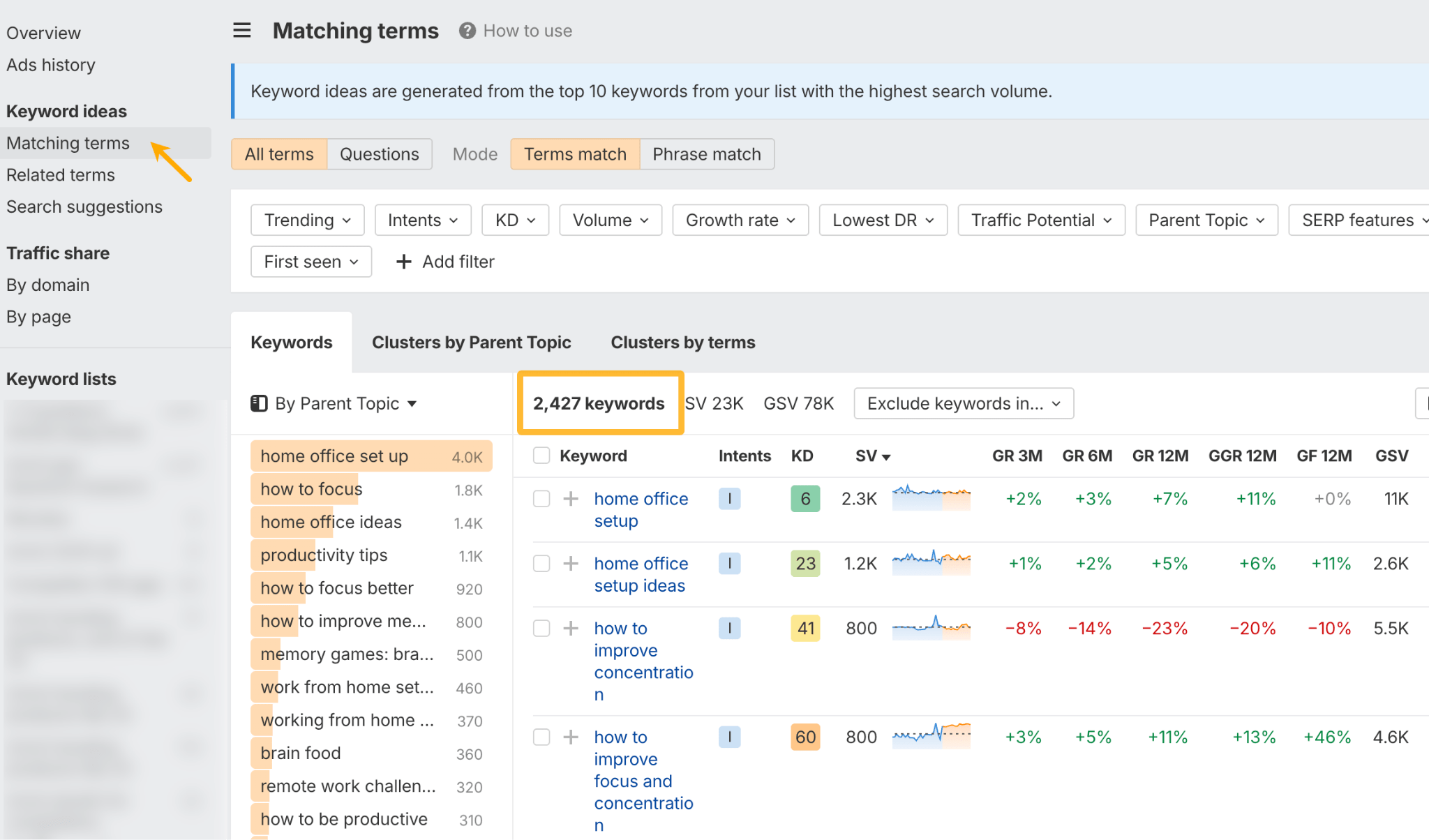Click the layout icon beside By Parent Topic

coord(259,403)
